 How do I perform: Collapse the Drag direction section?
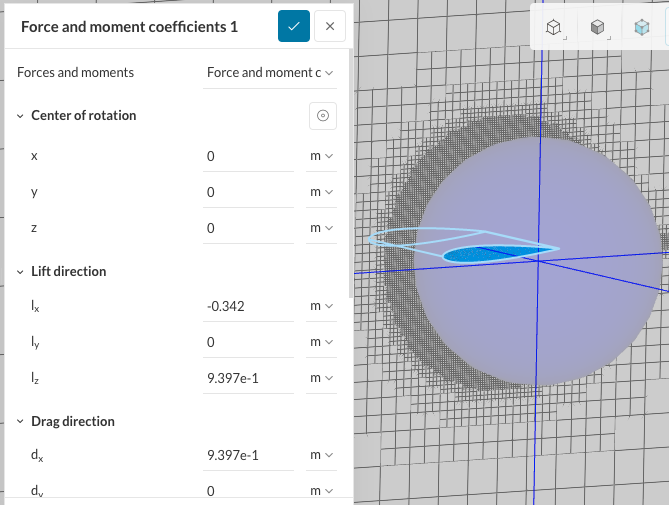tap(20, 422)
